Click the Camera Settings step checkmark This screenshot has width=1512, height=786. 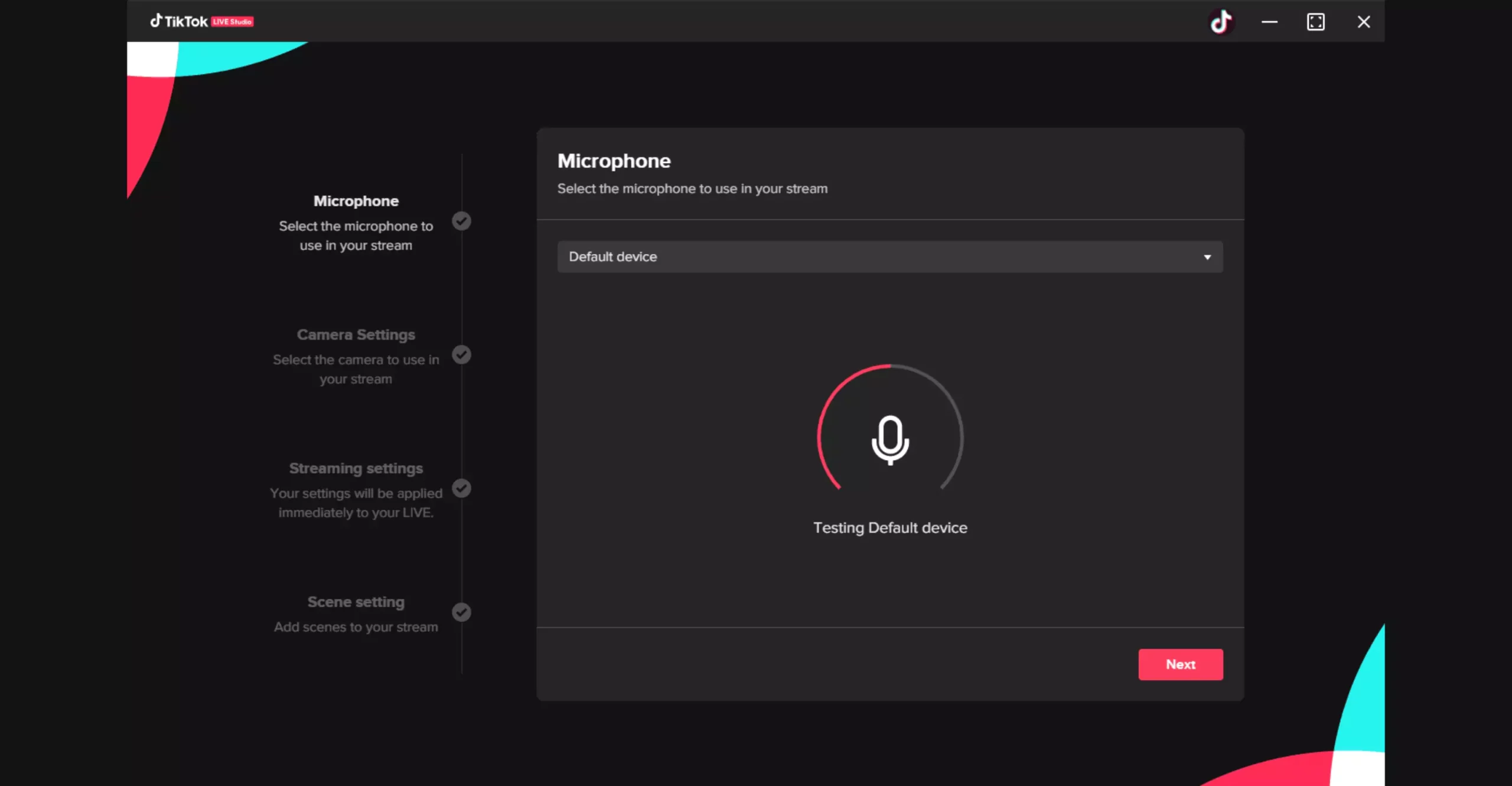(461, 355)
